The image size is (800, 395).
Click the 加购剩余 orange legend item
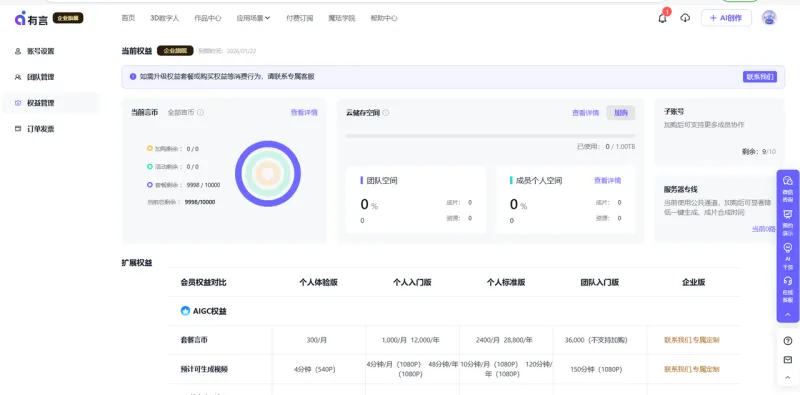pos(172,149)
